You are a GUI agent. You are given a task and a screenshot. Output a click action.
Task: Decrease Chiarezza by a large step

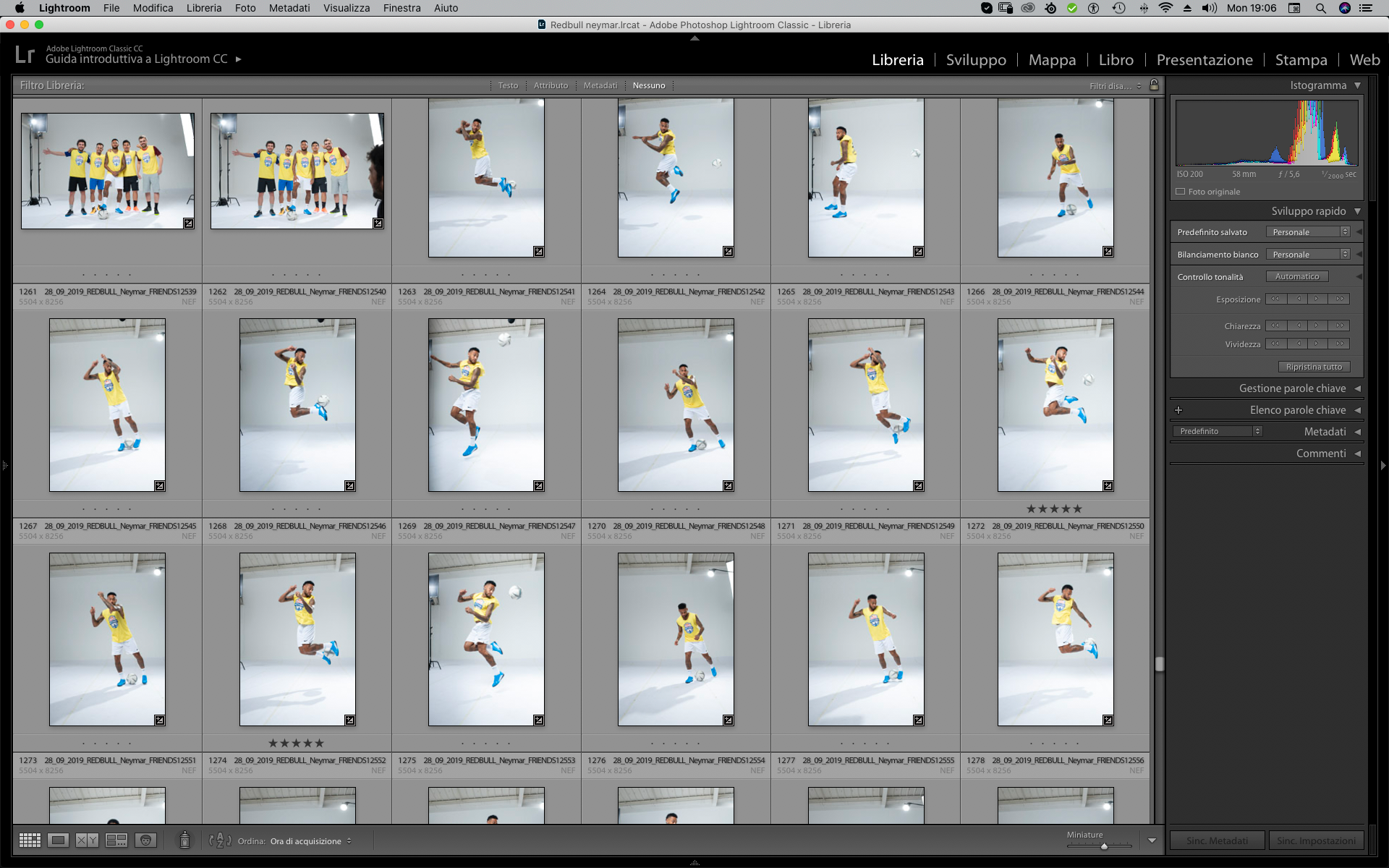[x=1275, y=325]
